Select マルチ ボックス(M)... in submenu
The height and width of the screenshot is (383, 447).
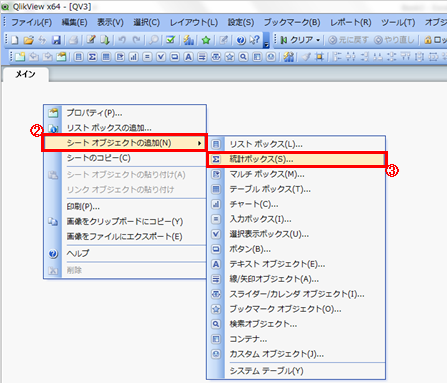(x=297, y=174)
